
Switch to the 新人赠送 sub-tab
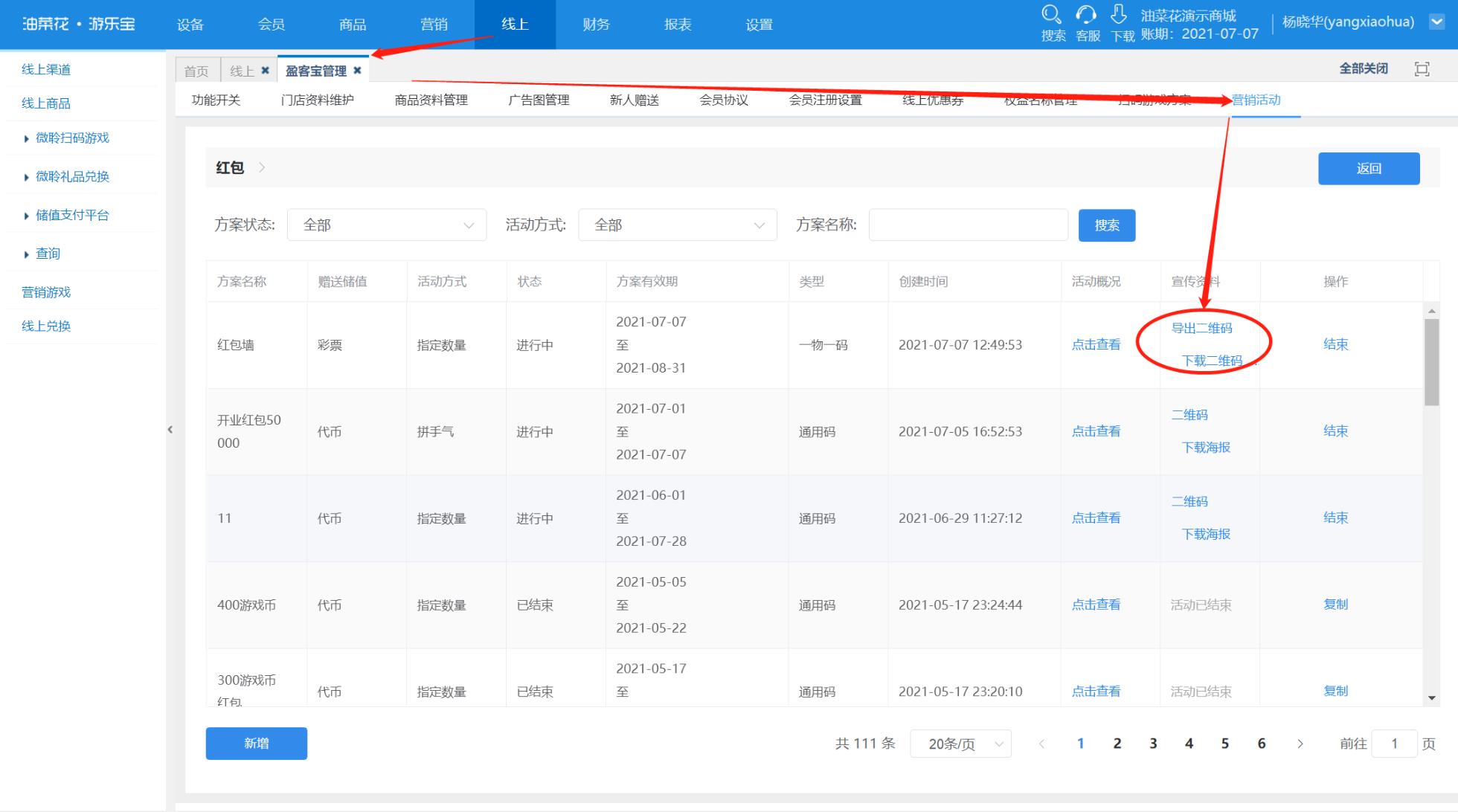click(635, 100)
